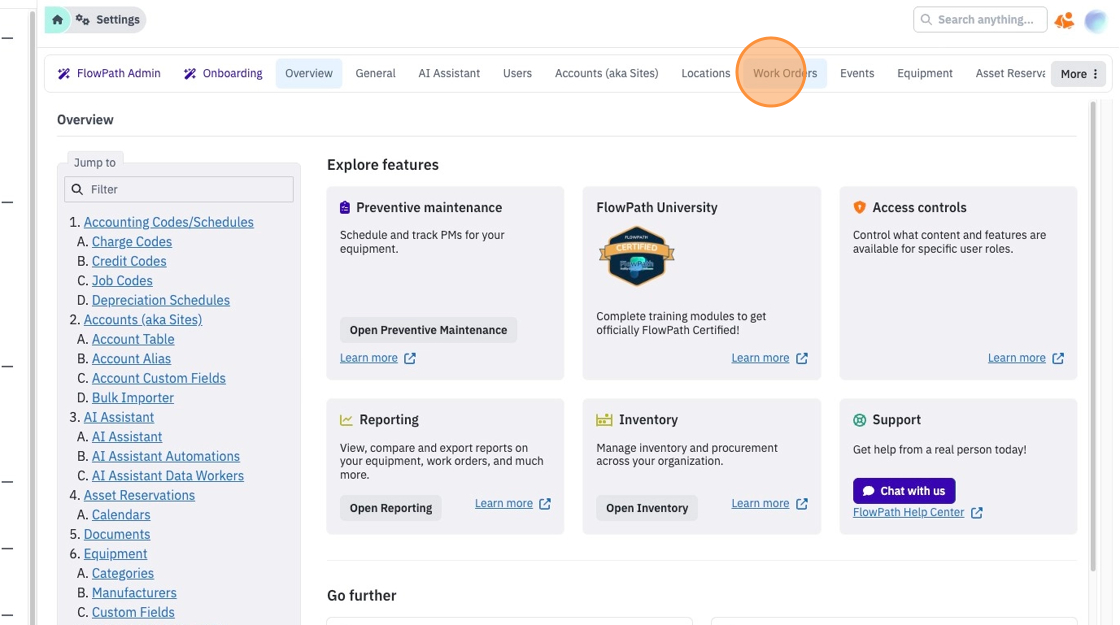The width and height of the screenshot is (1120, 625).
Task: Click external-link icon next to FlowPath Help Center
Action: [x=977, y=513]
